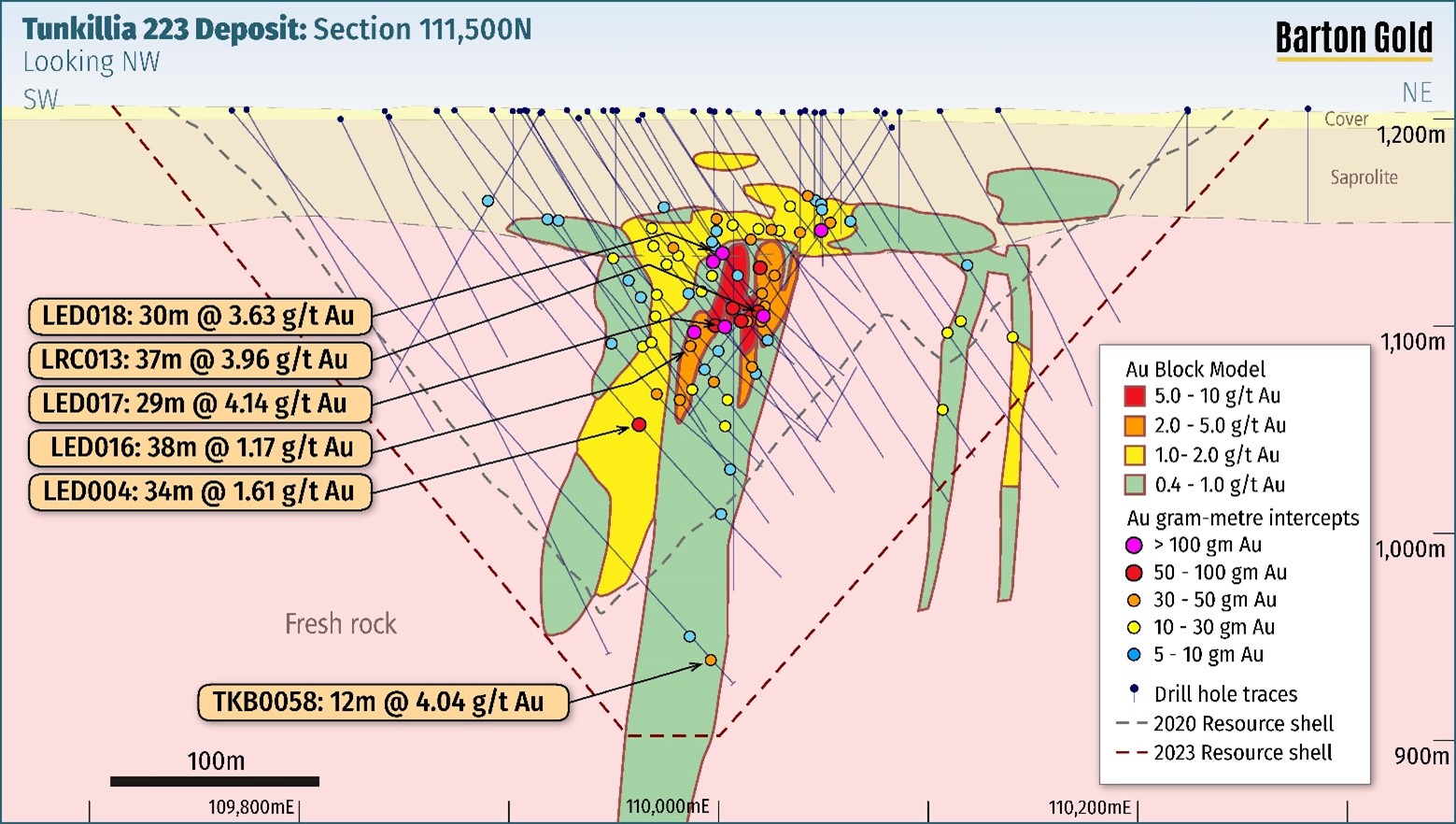Click the yellow 10 - 30 gm Au legend circle
The height and width of the screenshot is (824, 1456).
click(x=1134, y=628)
